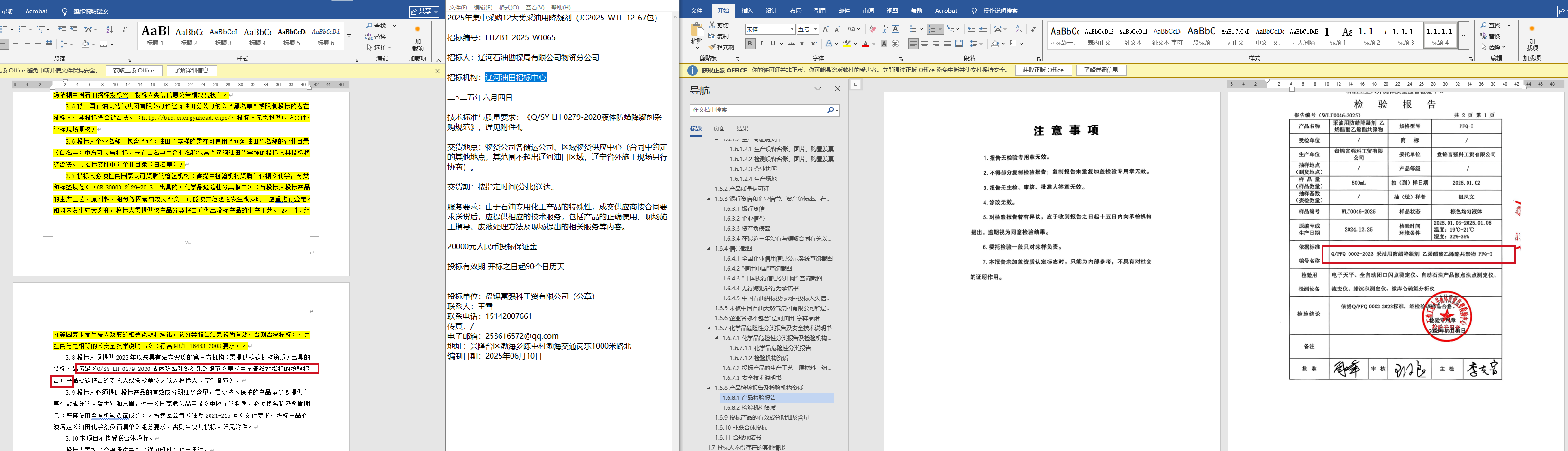Click 获取正版 Office button in right Word window
This screenshot has height=451, width=1568.
point(1043,70)
